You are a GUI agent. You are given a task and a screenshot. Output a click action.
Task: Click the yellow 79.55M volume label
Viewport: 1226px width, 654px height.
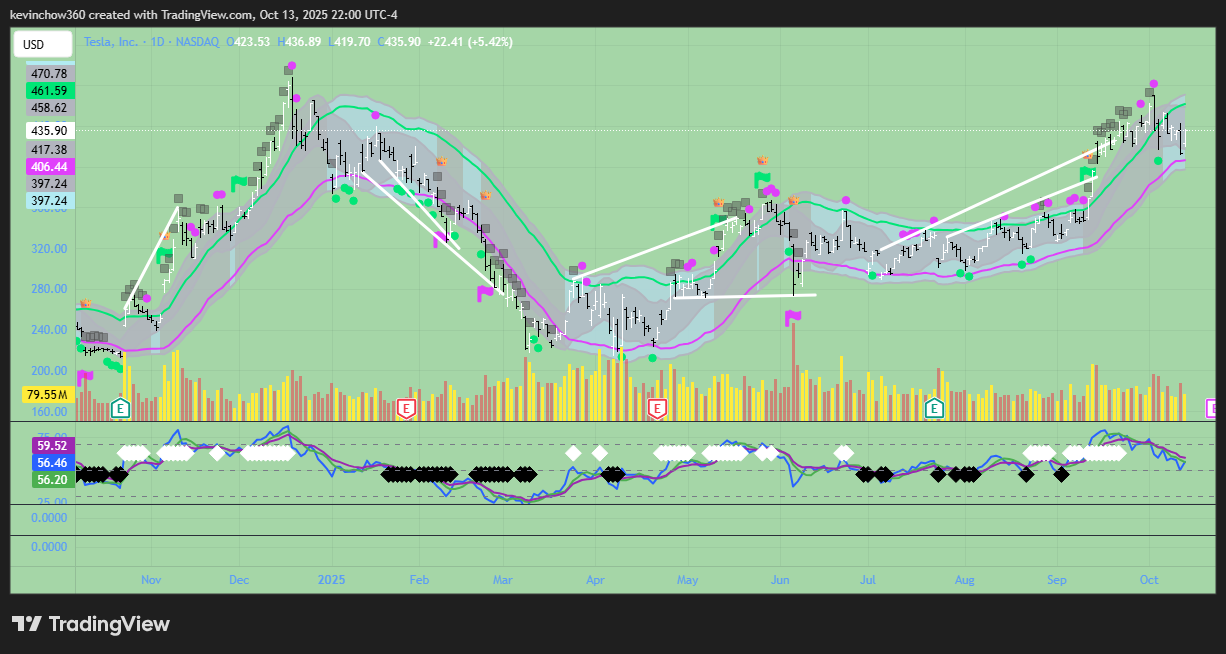click(47, 395)
